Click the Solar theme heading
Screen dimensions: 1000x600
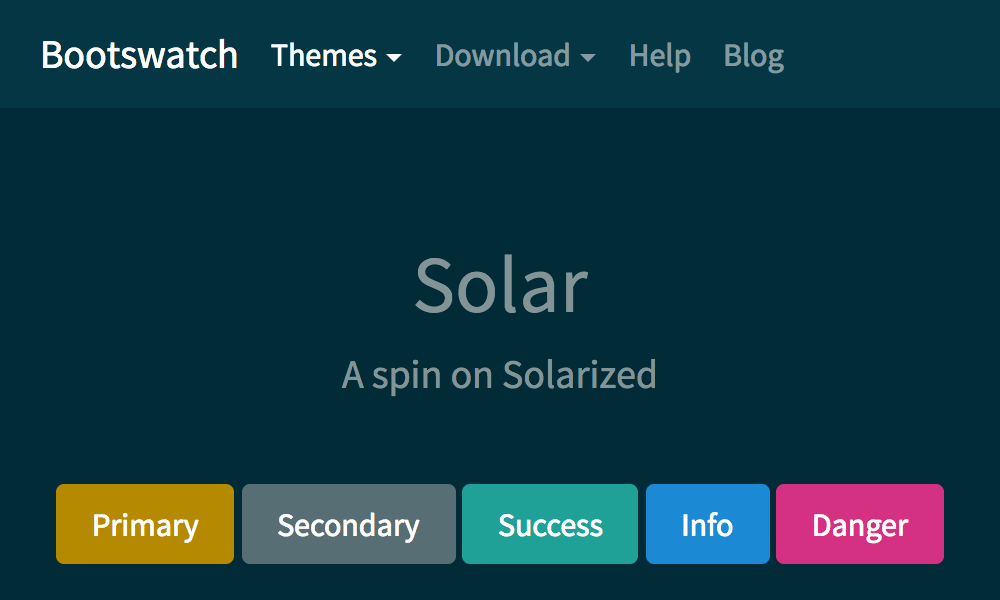[501, 285]
